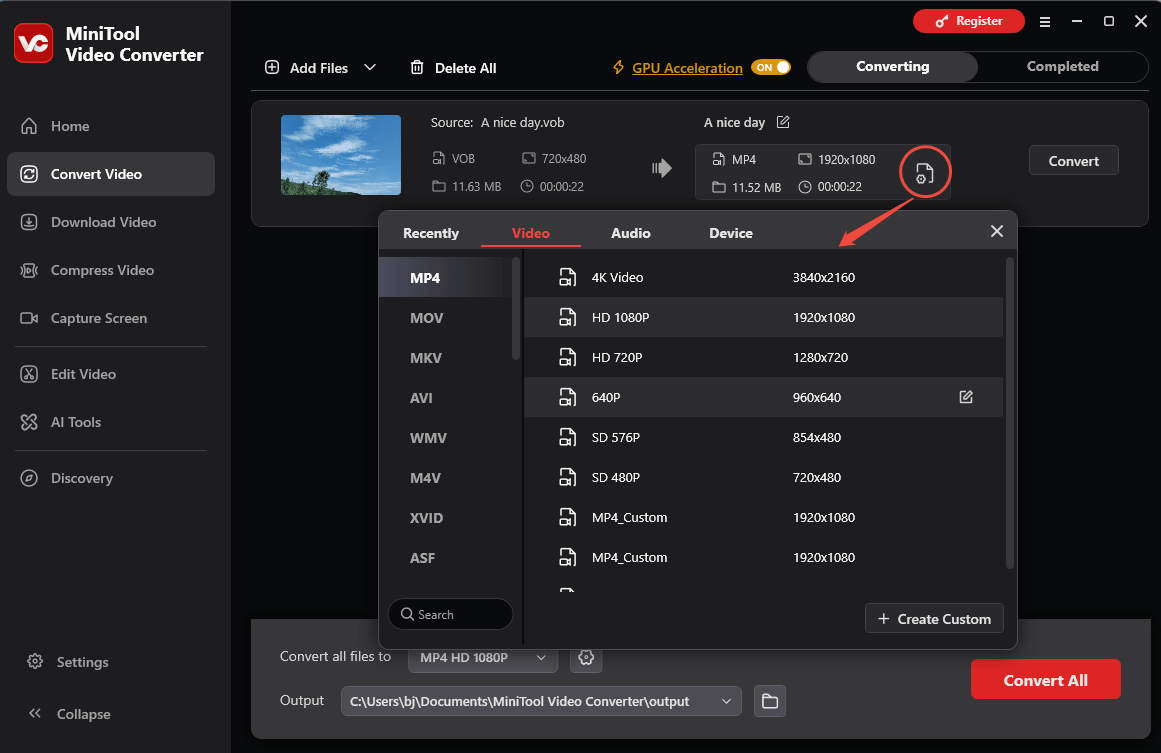Viewport: 1161px width, 753px height.
Task: Open the Discovery section
Action: point(111,478)
